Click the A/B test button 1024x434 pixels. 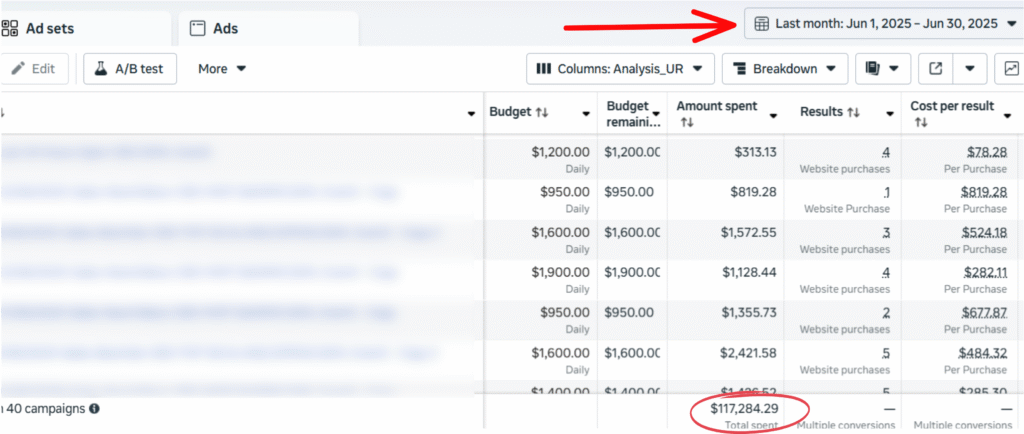[130, 69]
